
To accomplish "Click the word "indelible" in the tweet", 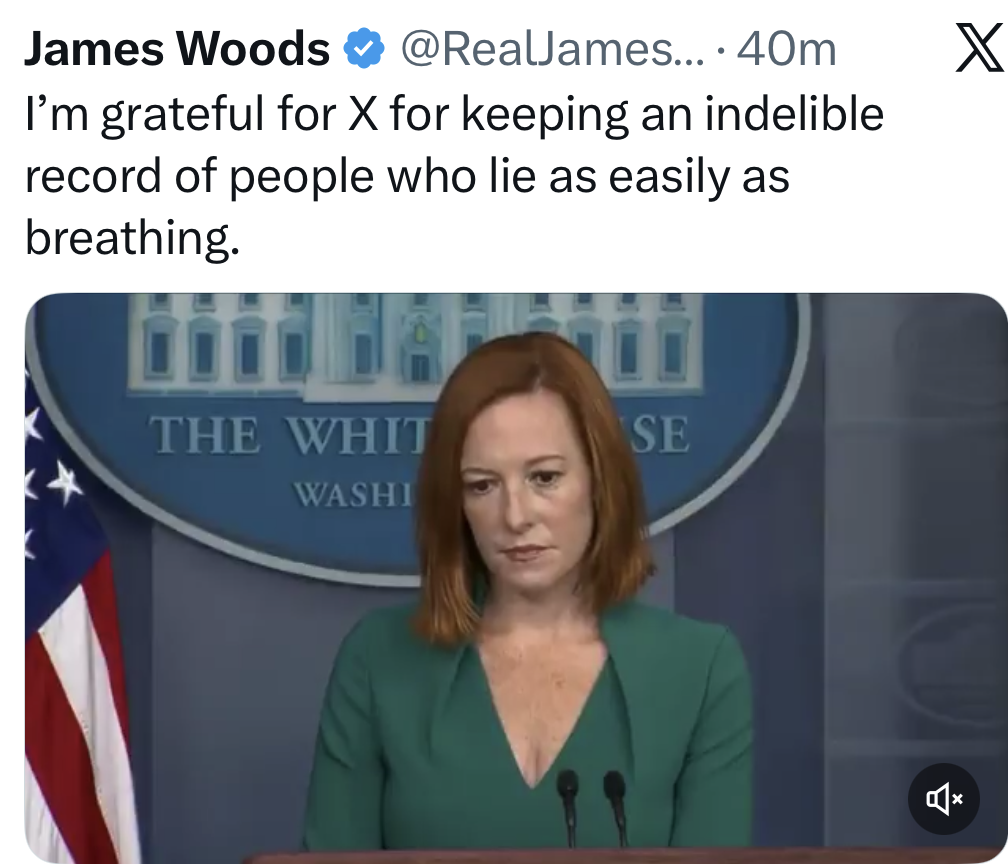I will 794,114.
